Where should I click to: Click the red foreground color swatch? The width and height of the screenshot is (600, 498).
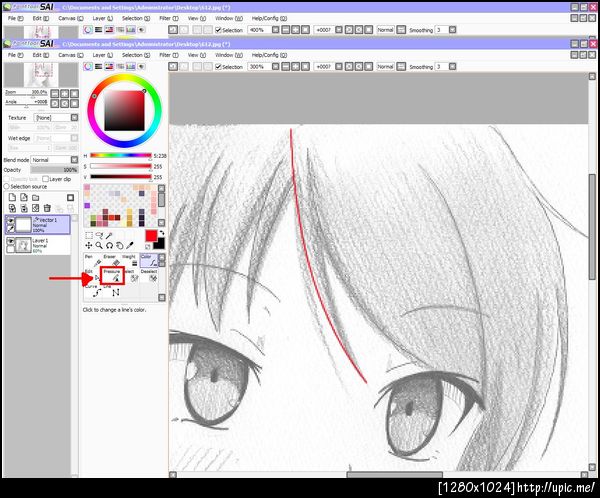pyautogui.click(x=151, y=235)
